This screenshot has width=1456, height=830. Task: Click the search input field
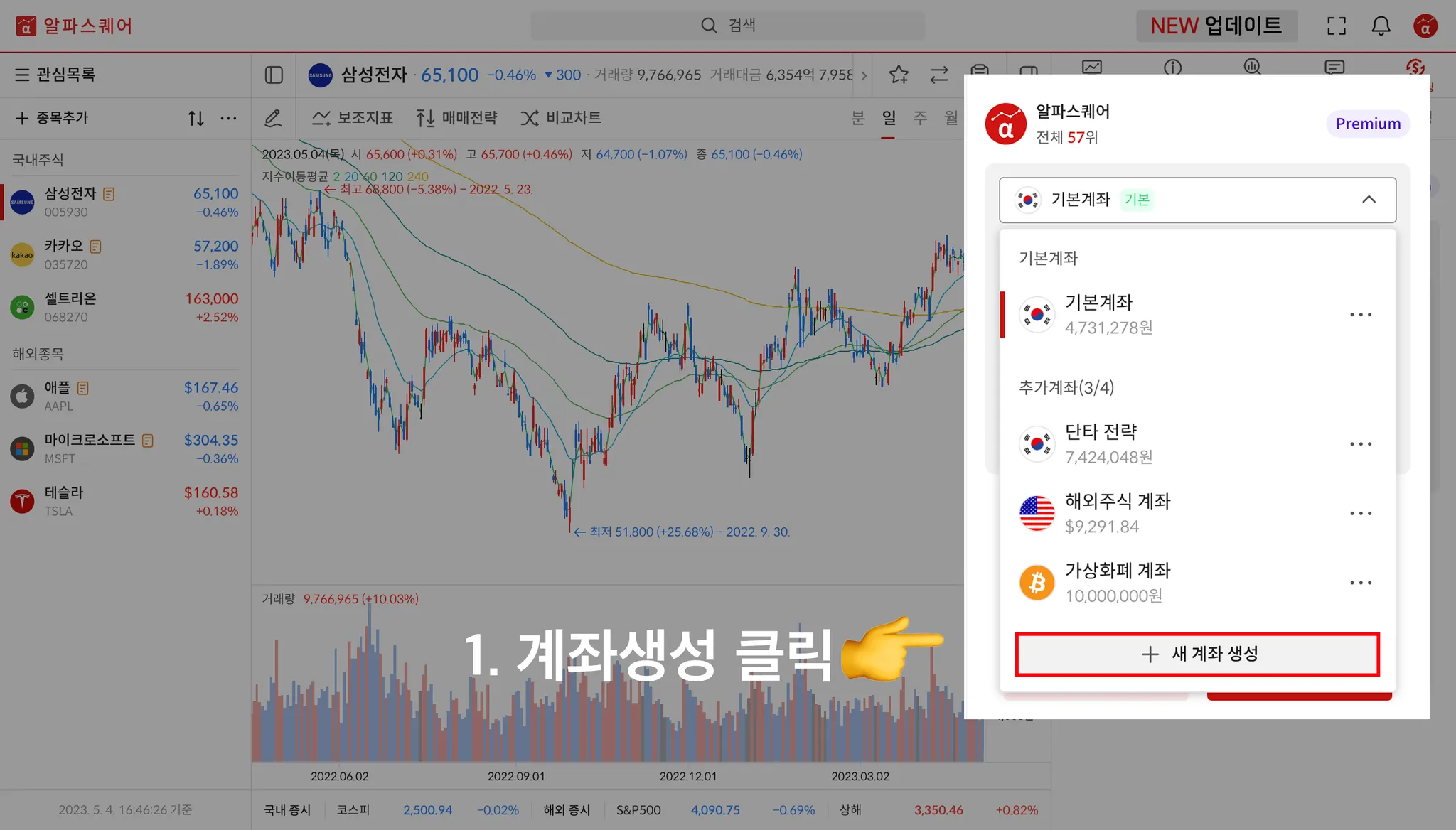pyautogui.click(x=727, y=26)
